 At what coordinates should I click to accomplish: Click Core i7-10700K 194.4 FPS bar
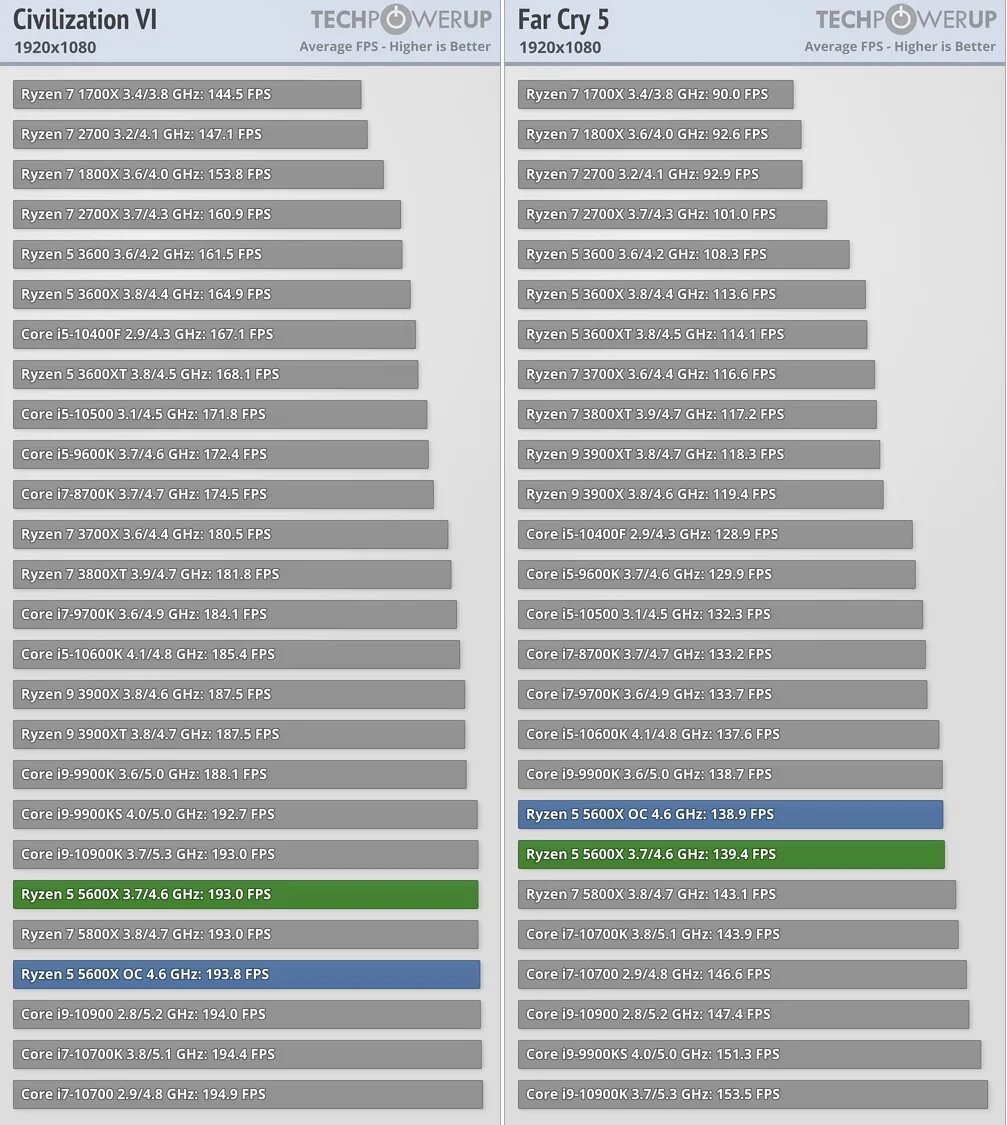click(247, 1054)
